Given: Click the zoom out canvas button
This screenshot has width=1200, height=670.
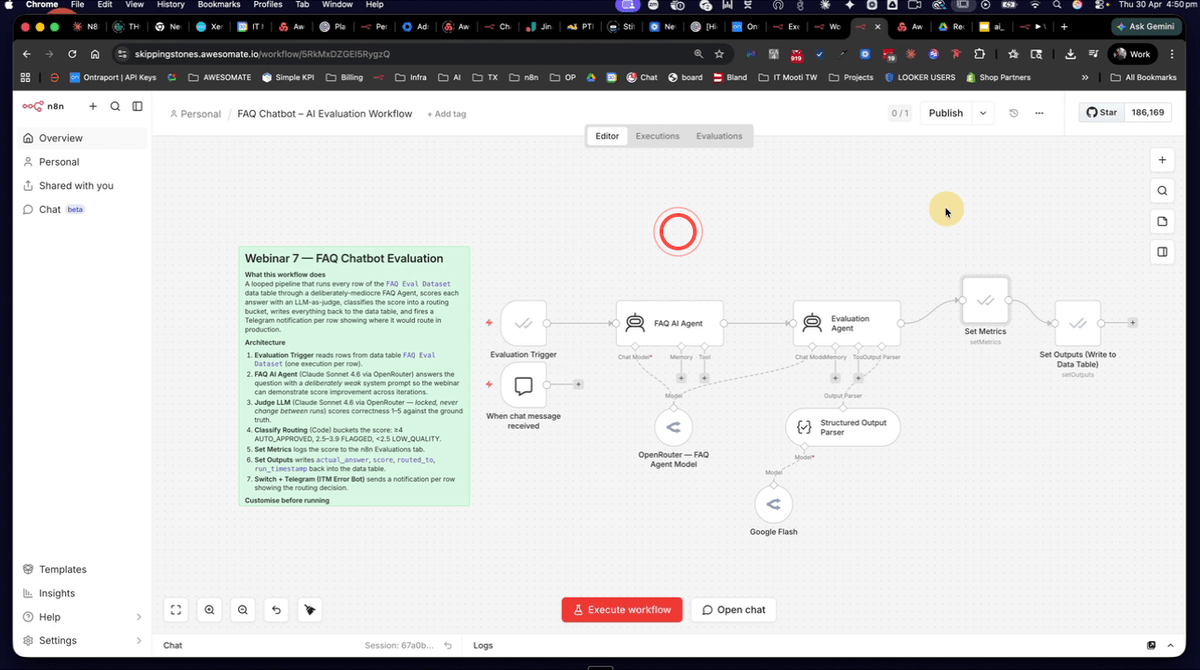Looking at the screenshot, I should pos(243,609).
